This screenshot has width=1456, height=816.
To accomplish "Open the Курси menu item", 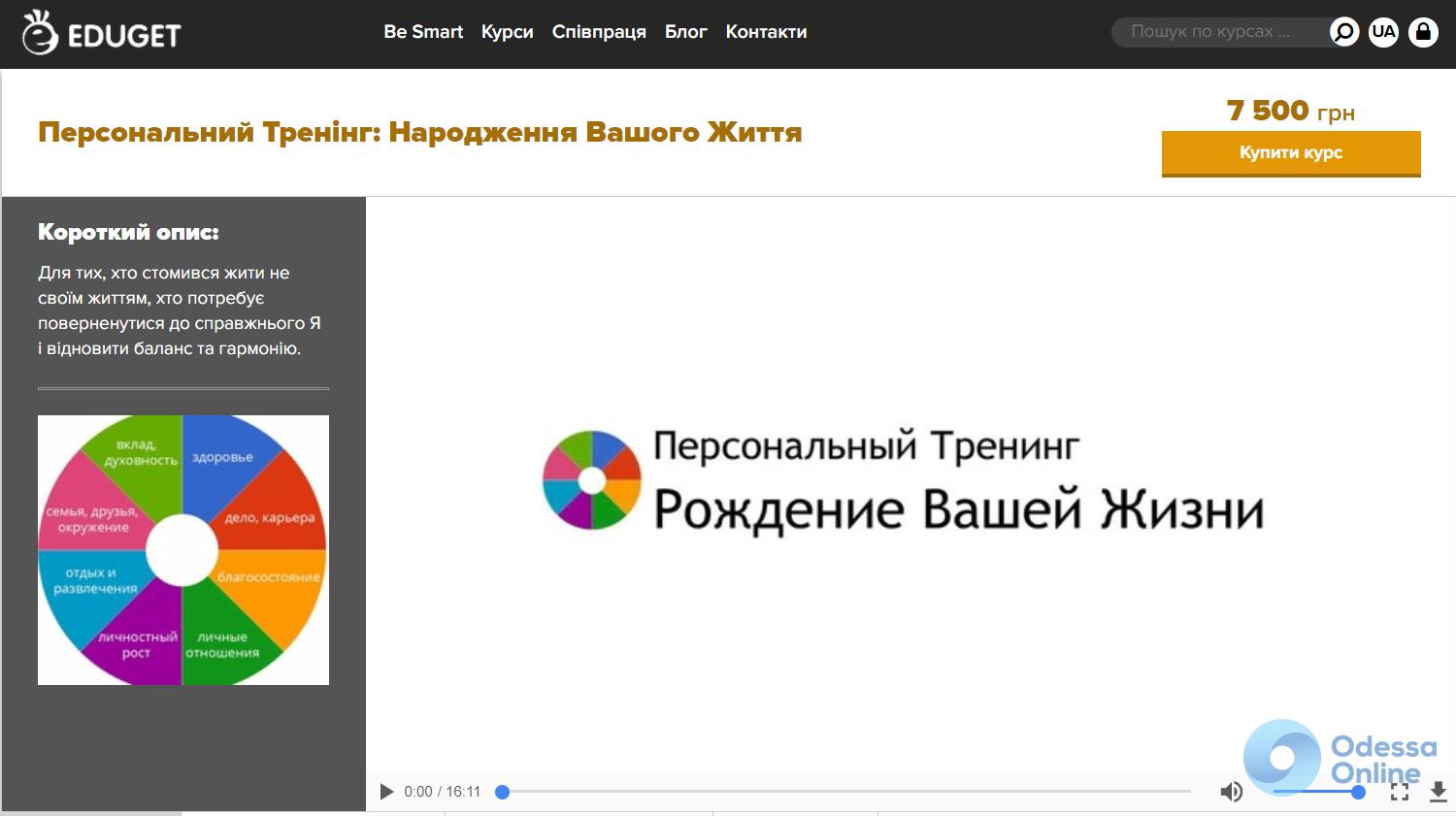I will tap(507, 32).
